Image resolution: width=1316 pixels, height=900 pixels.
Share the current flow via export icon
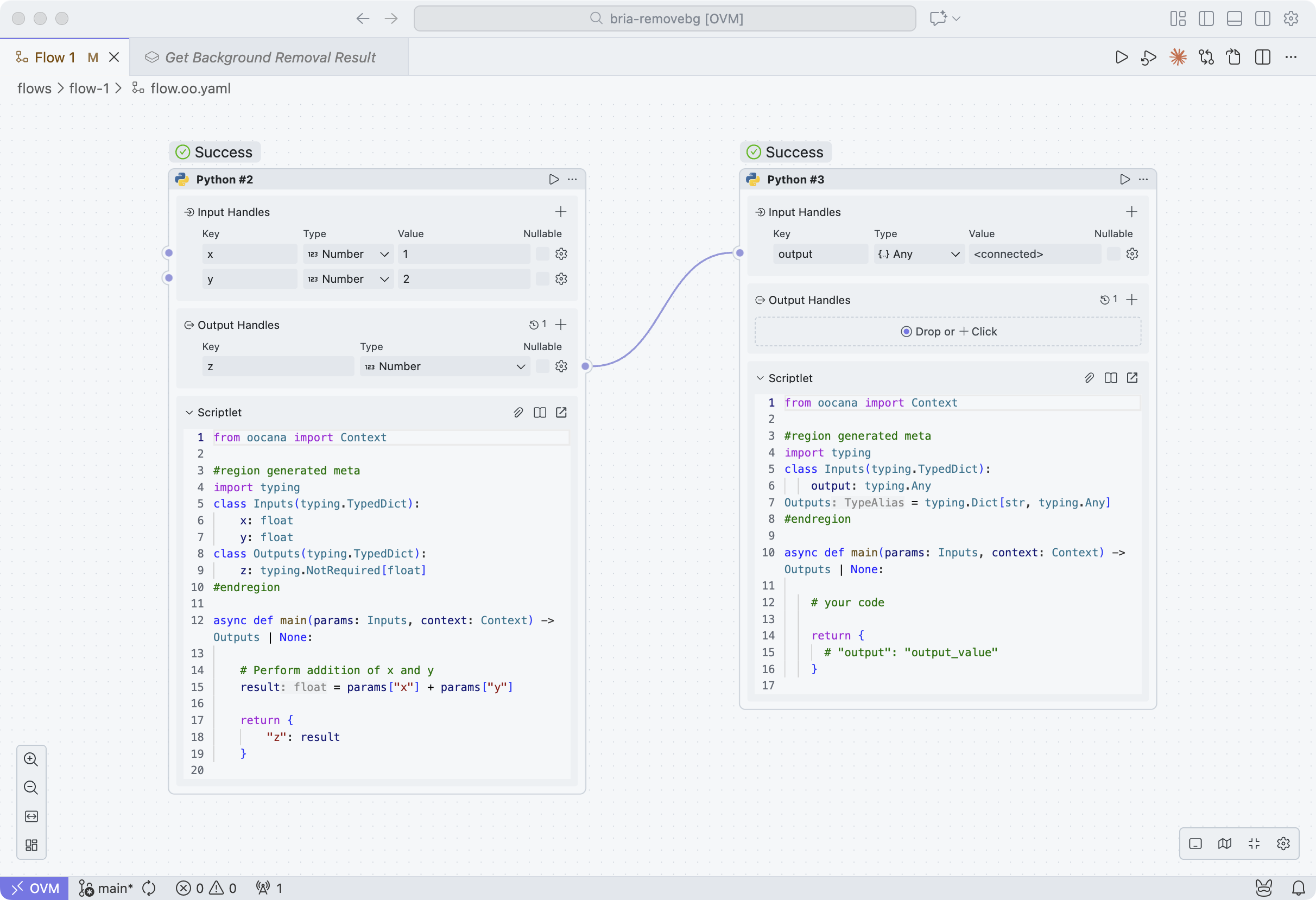pos(1234,56)
